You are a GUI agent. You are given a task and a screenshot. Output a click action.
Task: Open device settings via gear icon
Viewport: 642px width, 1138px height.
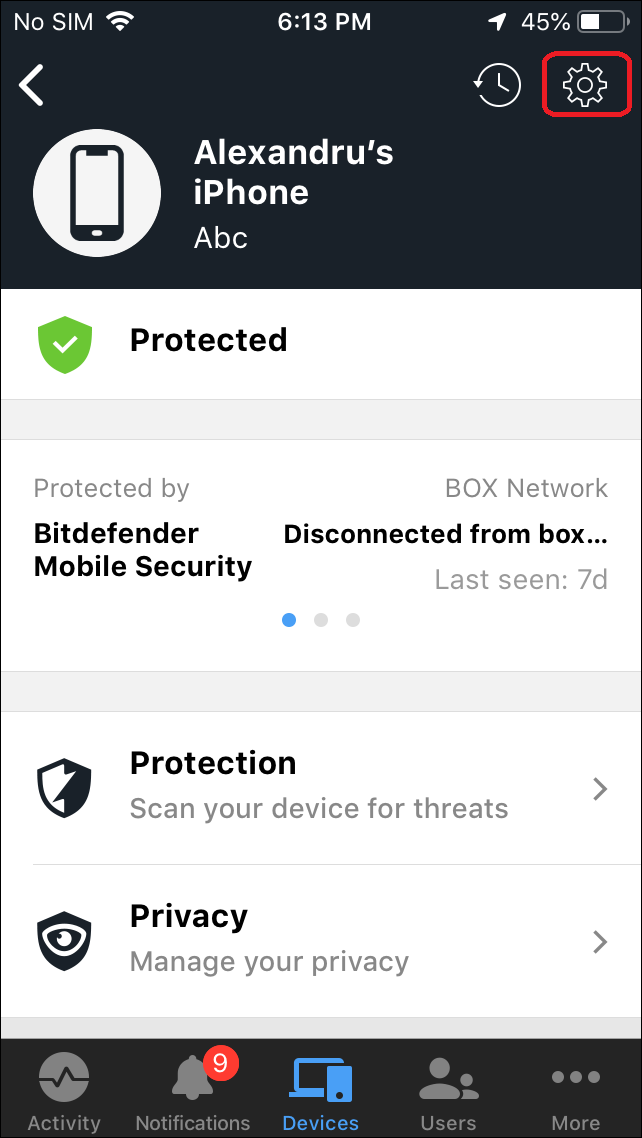(x=587, y=84)
